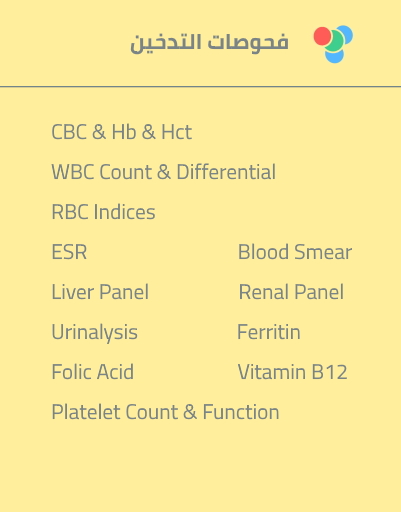The width and height of the screenshot is (401, 512).
Task: Click the Arabic heading فحوصات التدخين
Action: pyautogui.click(x=209, y=42)
